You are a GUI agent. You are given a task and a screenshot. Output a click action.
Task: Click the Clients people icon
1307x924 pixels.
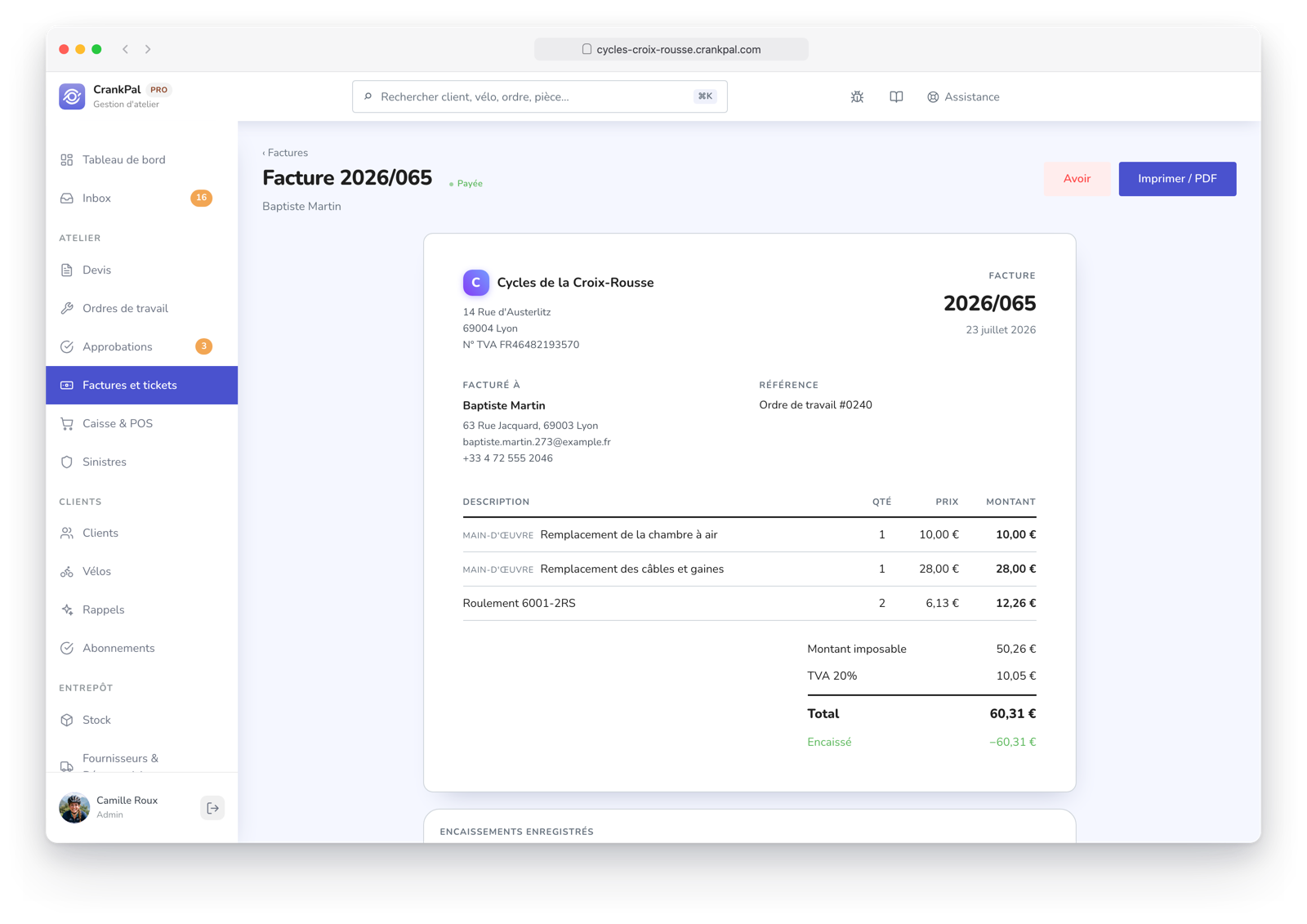[67, 533]
